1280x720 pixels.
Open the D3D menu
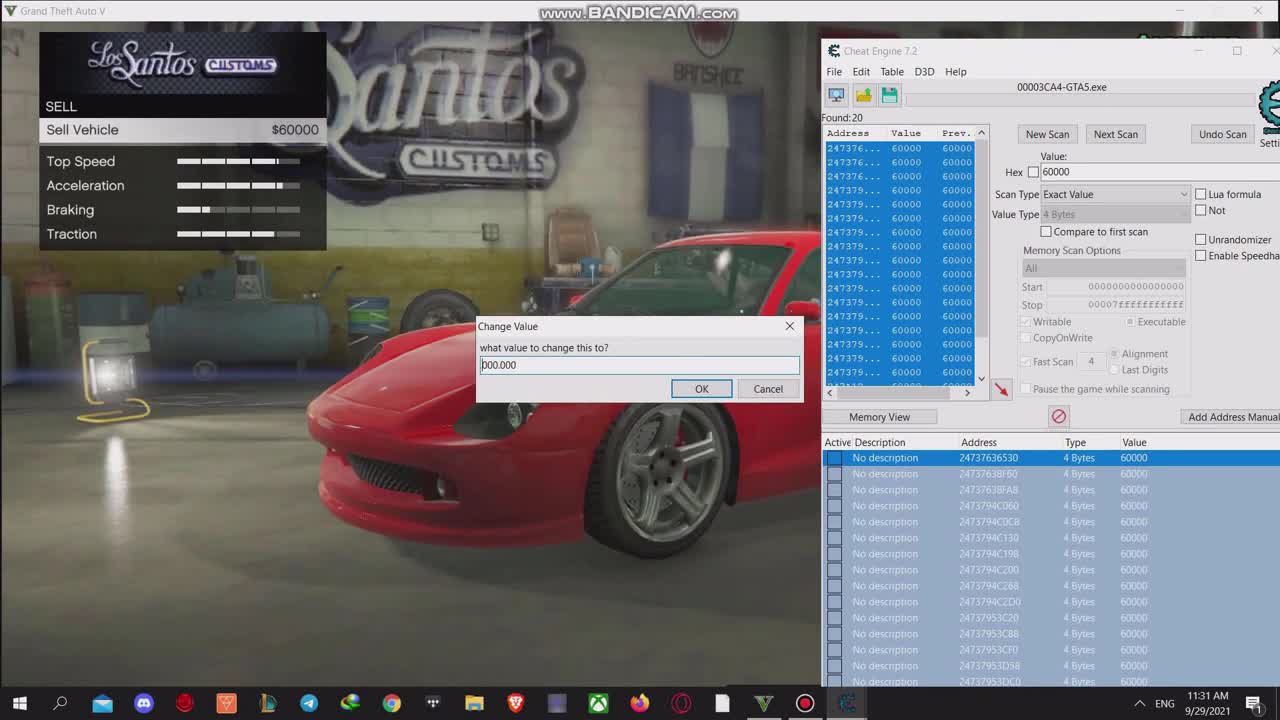pyautogui.click(x=924, y=72)
